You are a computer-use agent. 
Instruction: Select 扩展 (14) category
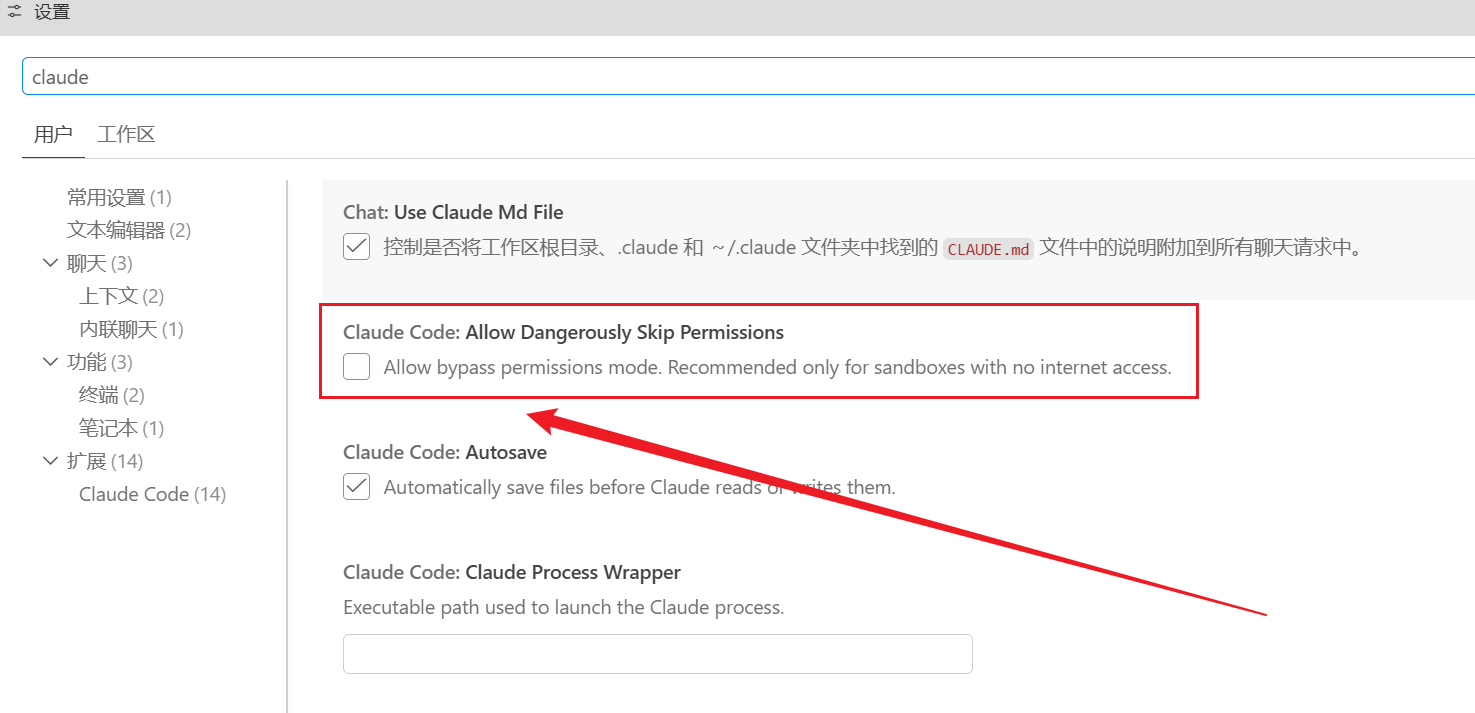[x=105, y=461]
